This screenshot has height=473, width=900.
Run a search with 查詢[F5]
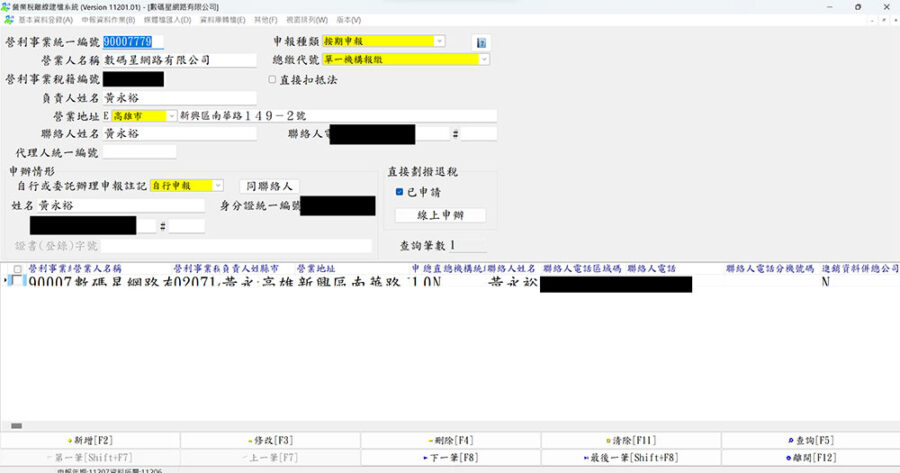pyautogui.click(x=810, y=440)
